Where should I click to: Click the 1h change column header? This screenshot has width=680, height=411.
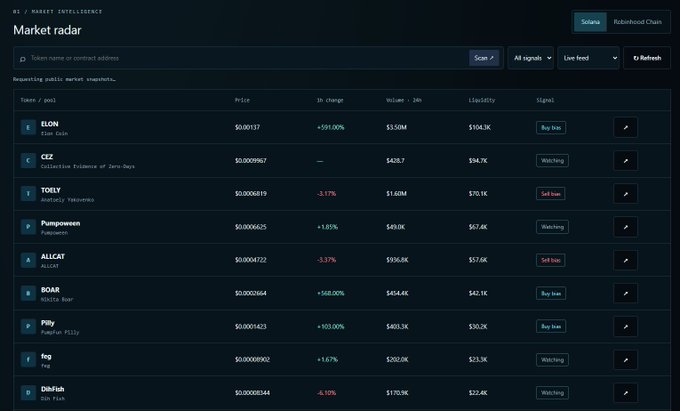tap(330, 100)
